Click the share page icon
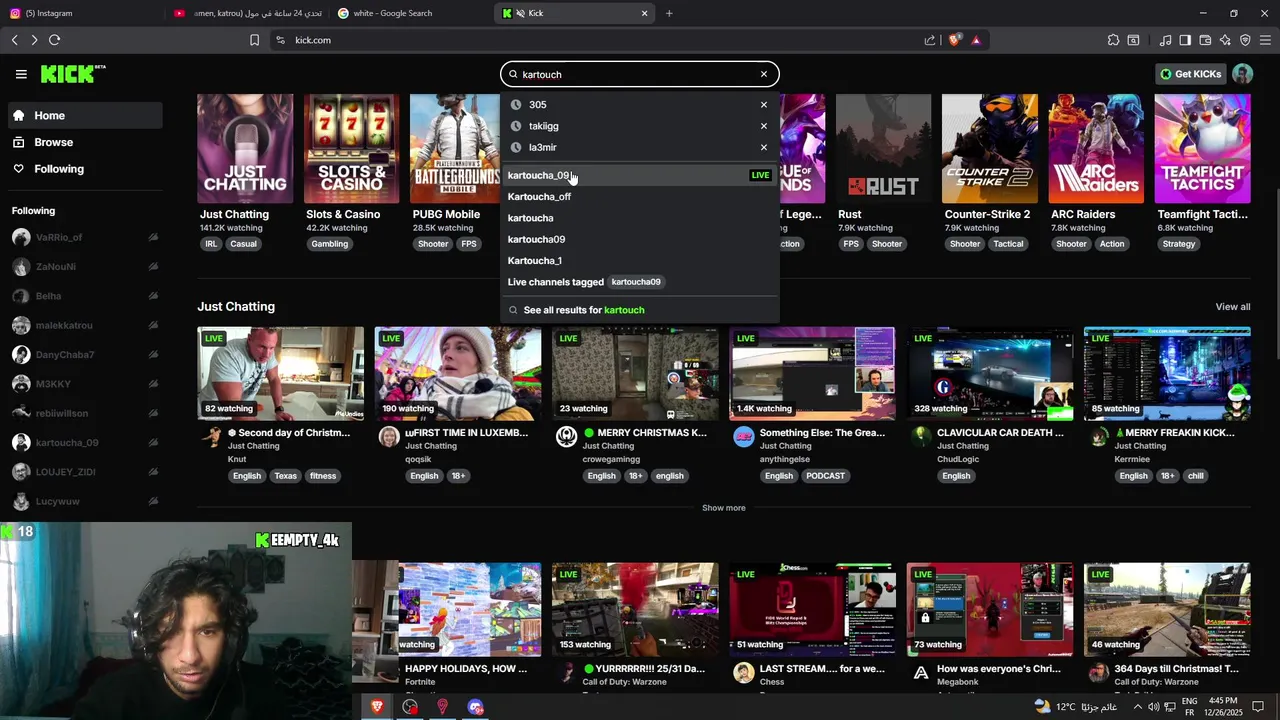The height and width of the screenshot is (720, 1280). coord(930,40)
